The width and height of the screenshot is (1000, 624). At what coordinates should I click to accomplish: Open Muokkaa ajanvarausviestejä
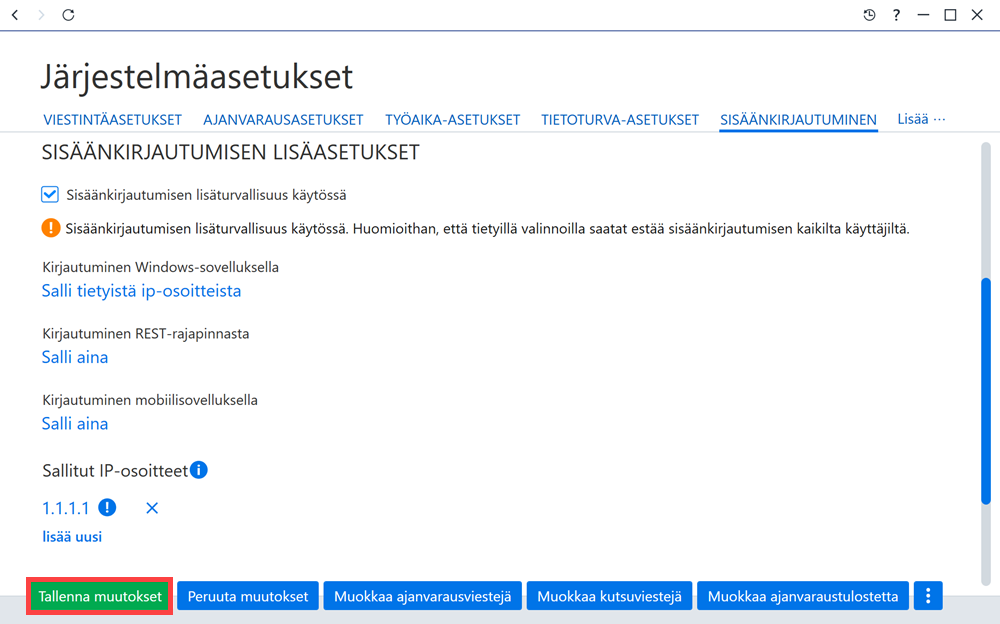(x=423, y=596)
